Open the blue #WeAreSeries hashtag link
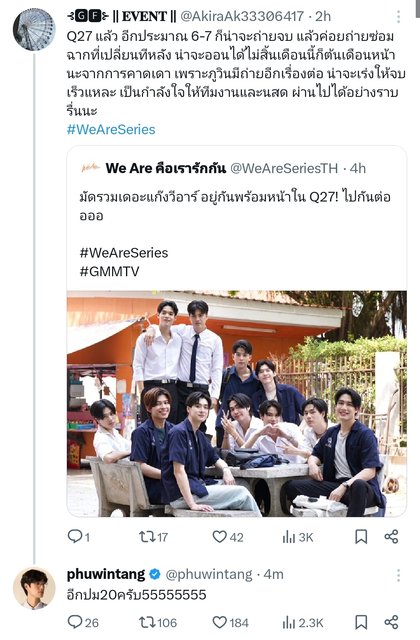This screenshot has height=640, width=420. tap(111, 129)
